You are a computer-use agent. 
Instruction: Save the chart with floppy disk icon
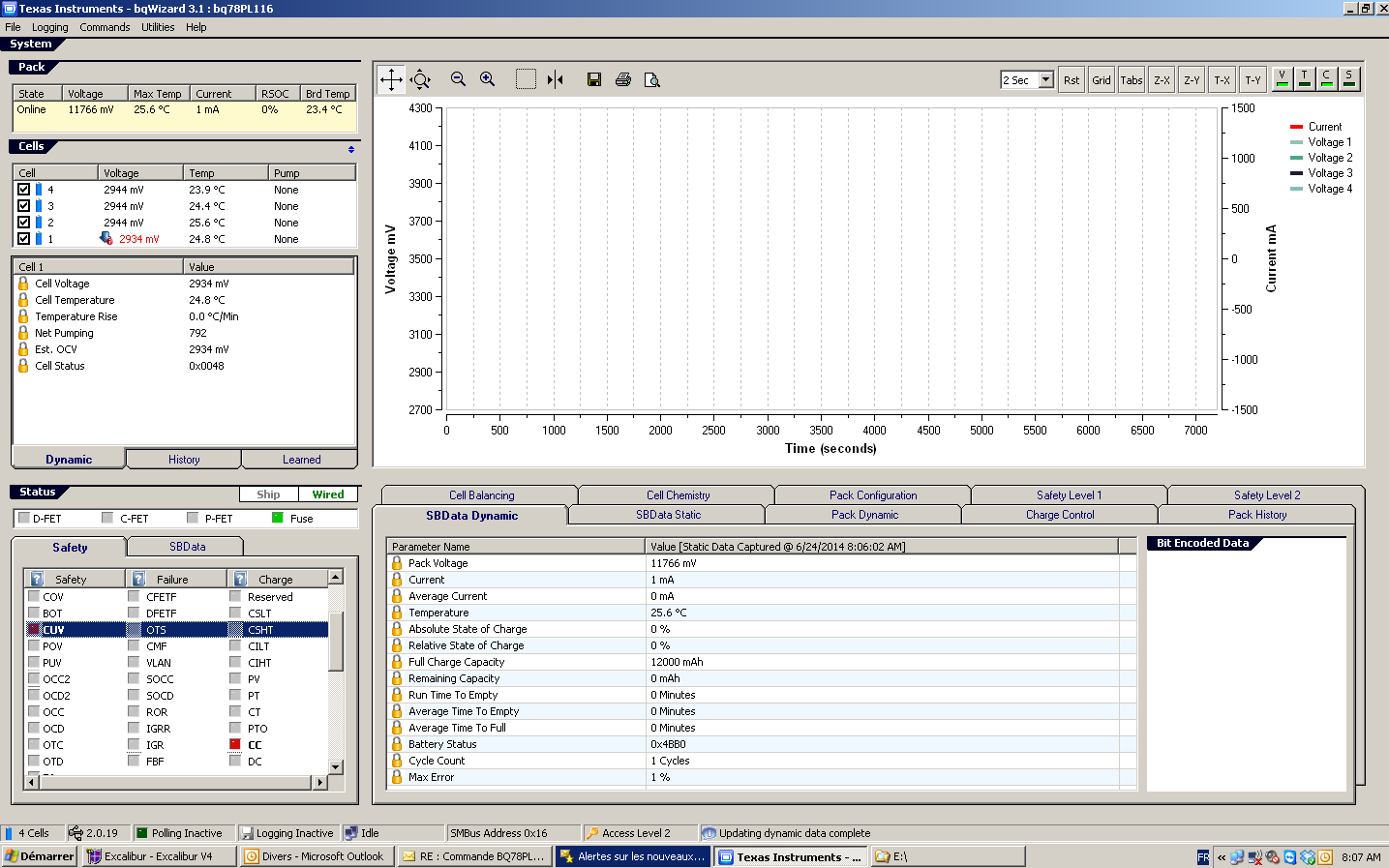pyautogui.click(x=594, y=79)
